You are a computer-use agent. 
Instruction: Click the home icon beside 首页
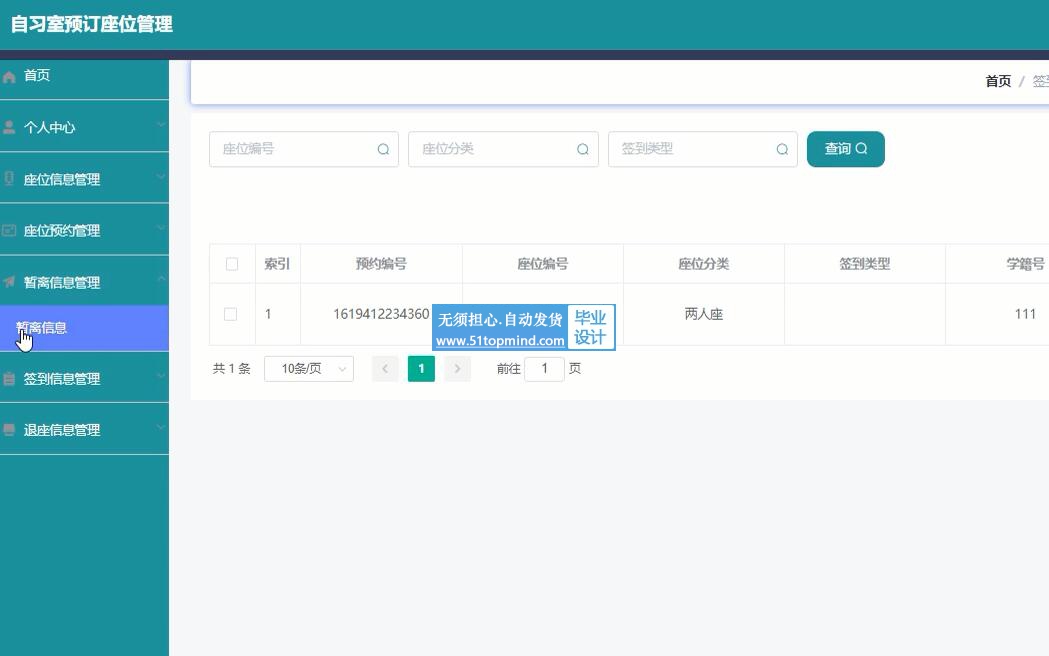coord(9,77)
